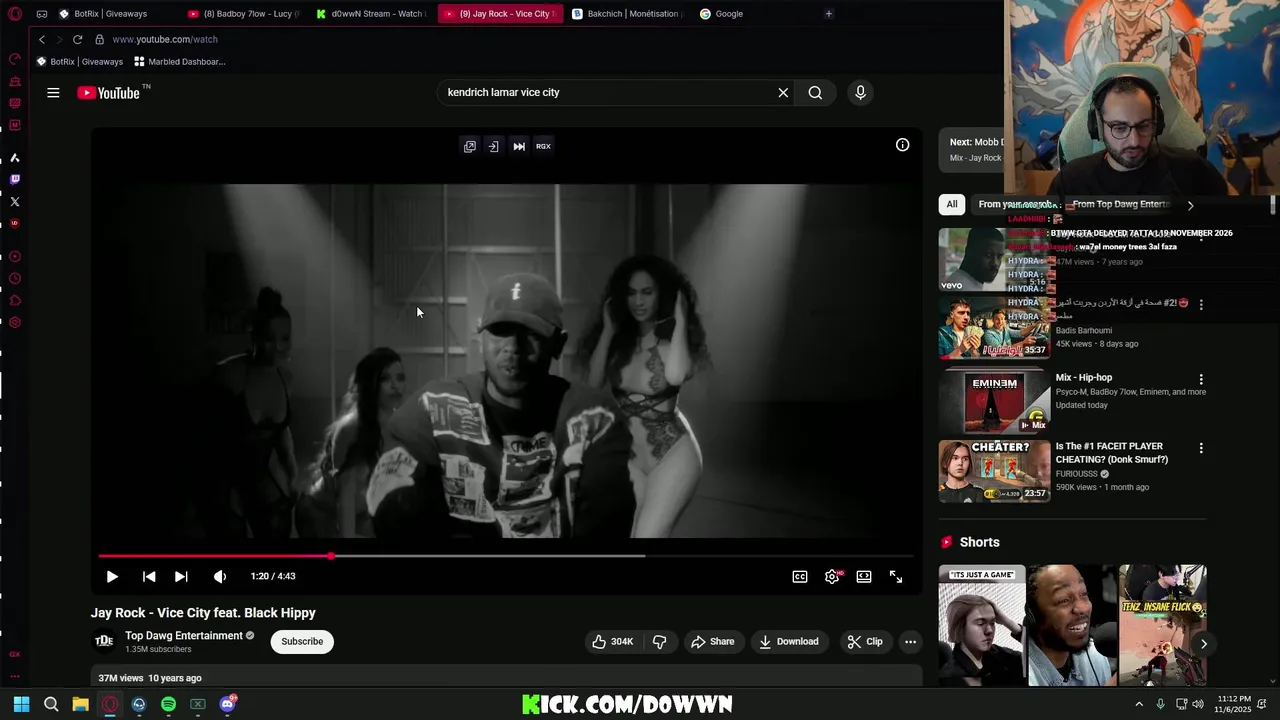Switch to theater mode
The height and width of the screenshot is (720, 1280).
point(864,577)
